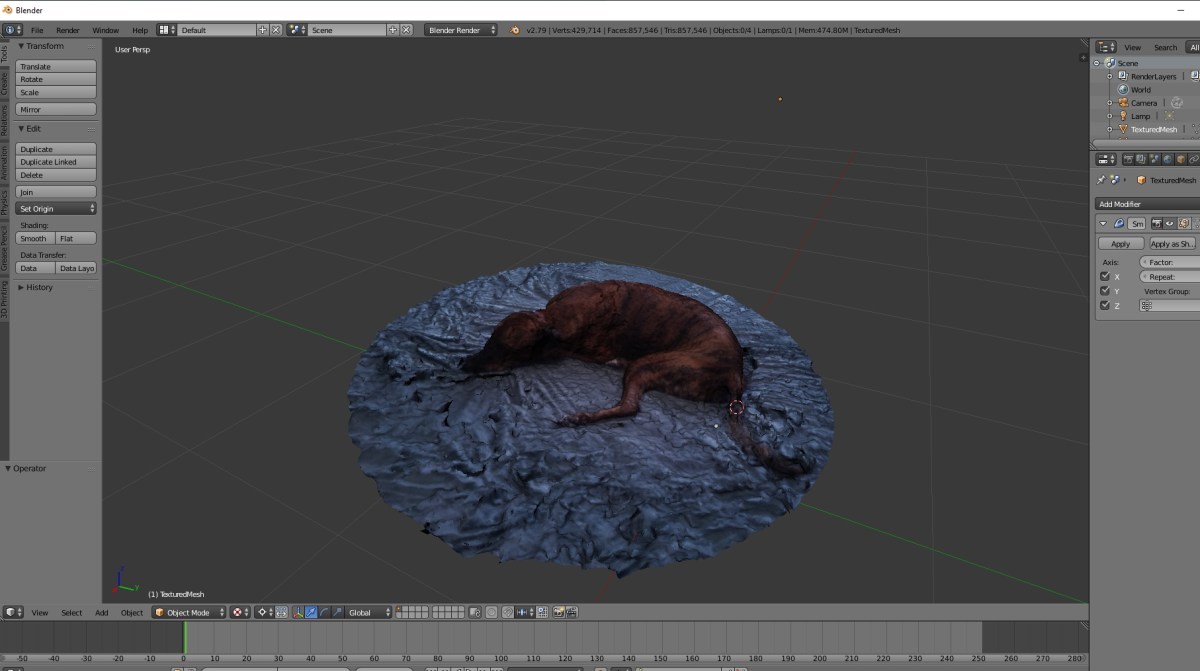Click Apply on the Mirror modifier
This screenshot has height=671, width=1200.
click(x=1120, y=243)
